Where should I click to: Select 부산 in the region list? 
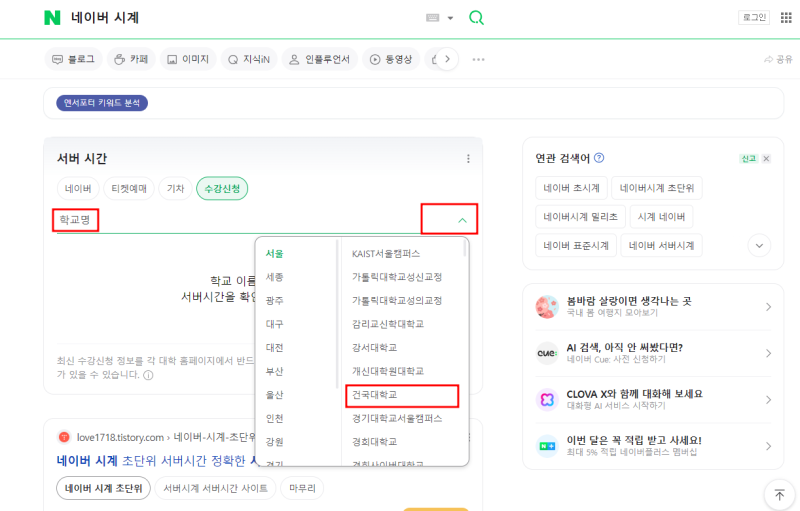[274, 371]
